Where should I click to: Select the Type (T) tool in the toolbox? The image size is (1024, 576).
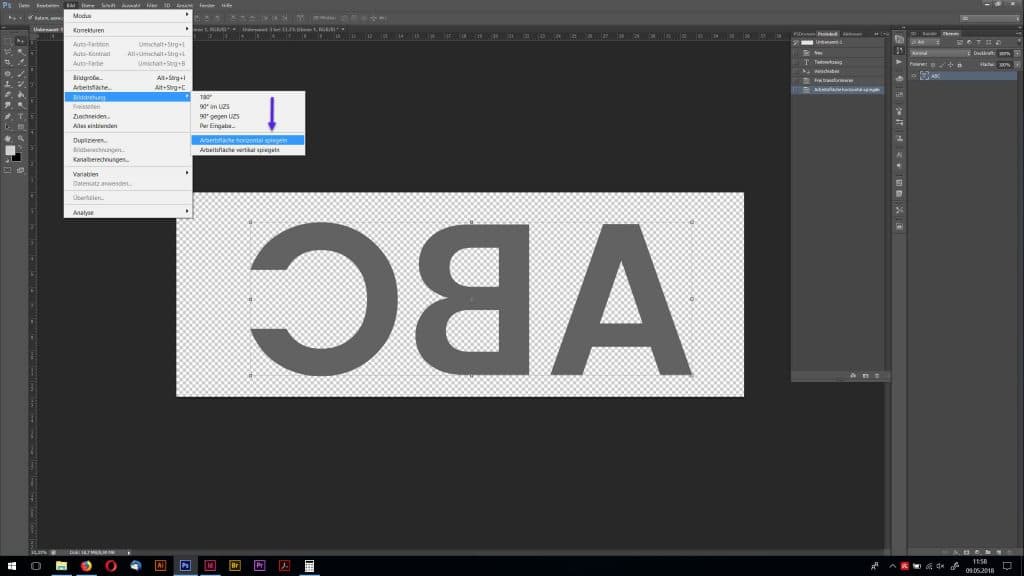[x=21, y=116]
